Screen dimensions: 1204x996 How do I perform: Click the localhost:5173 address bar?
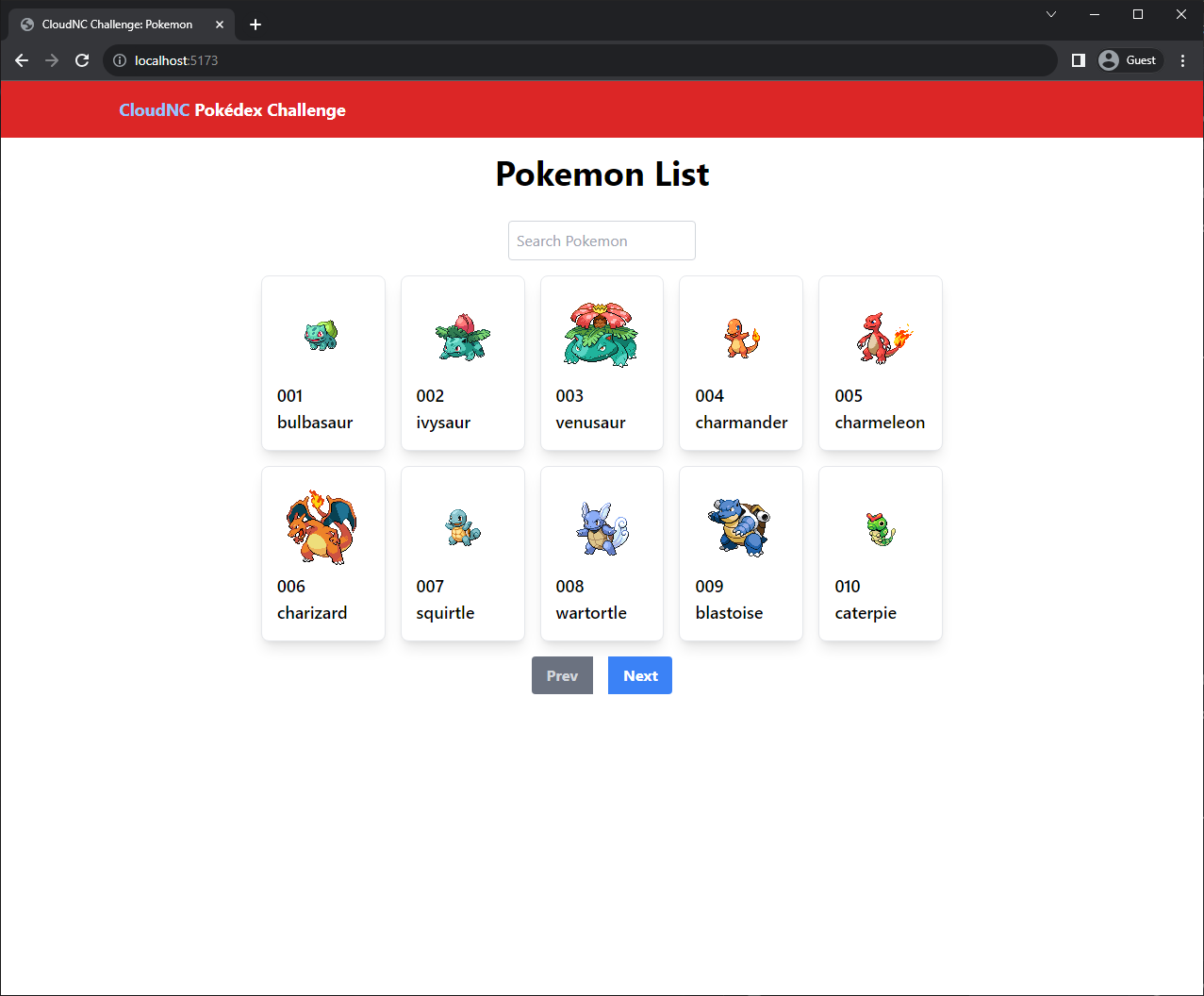580,60
